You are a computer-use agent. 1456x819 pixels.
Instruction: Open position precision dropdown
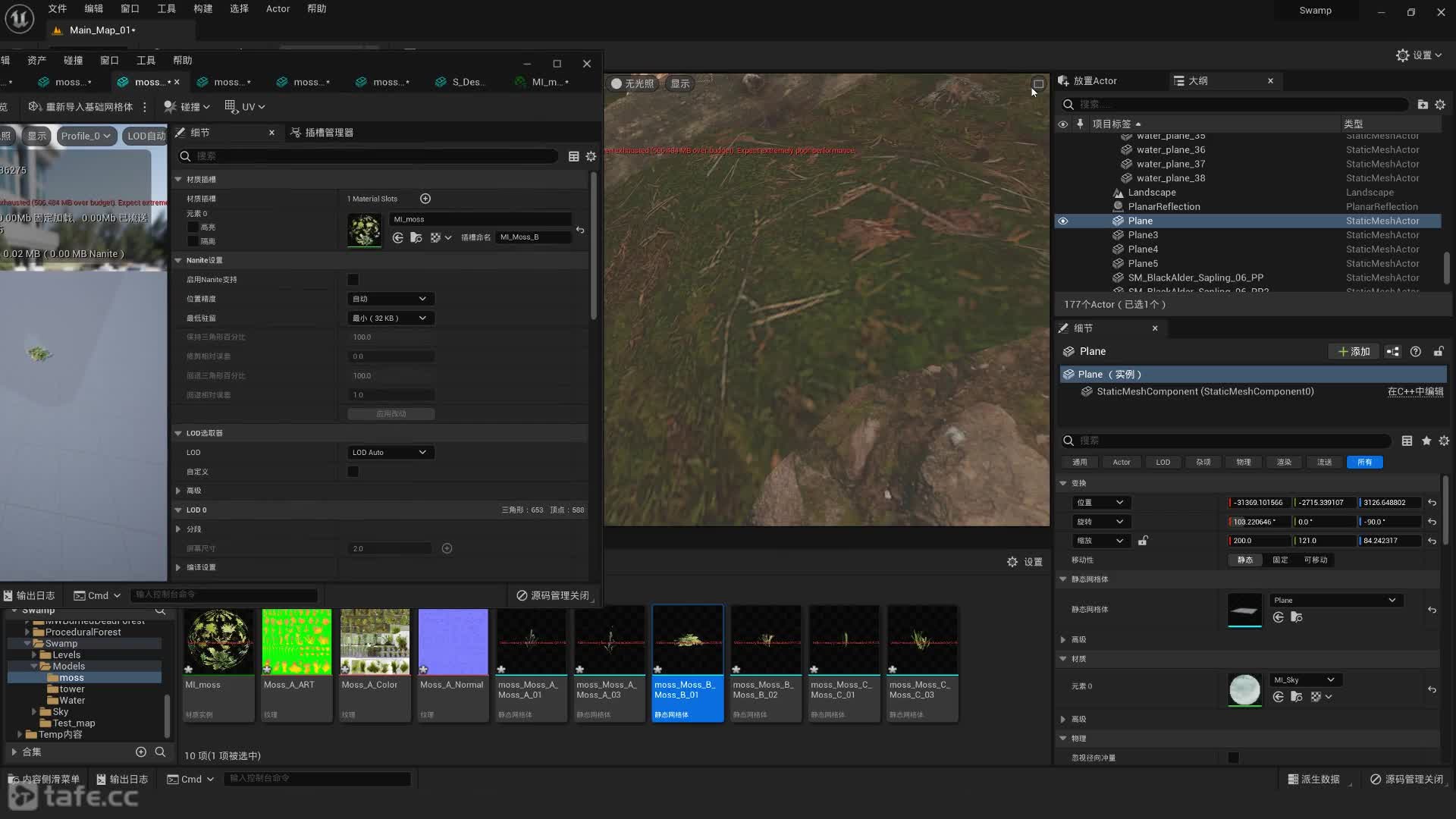click(x=390, y=299)
